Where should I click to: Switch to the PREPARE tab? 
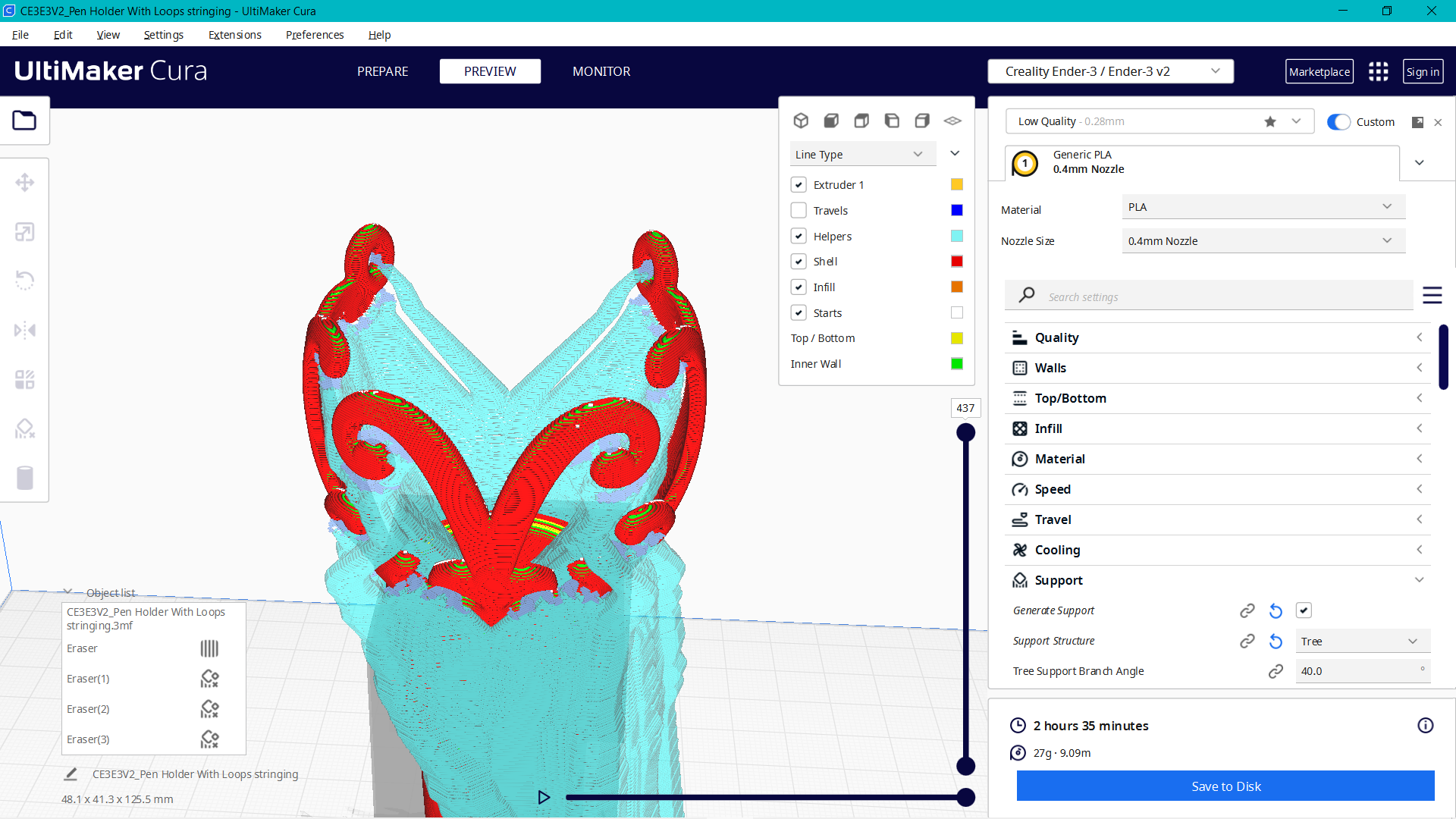382,71
